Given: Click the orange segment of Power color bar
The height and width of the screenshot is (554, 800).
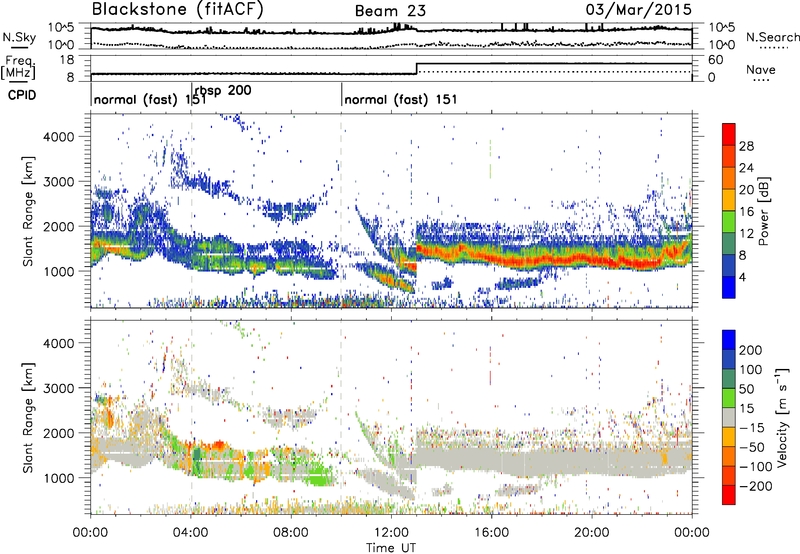Looking at the screenshot, I should coord(729,178).
